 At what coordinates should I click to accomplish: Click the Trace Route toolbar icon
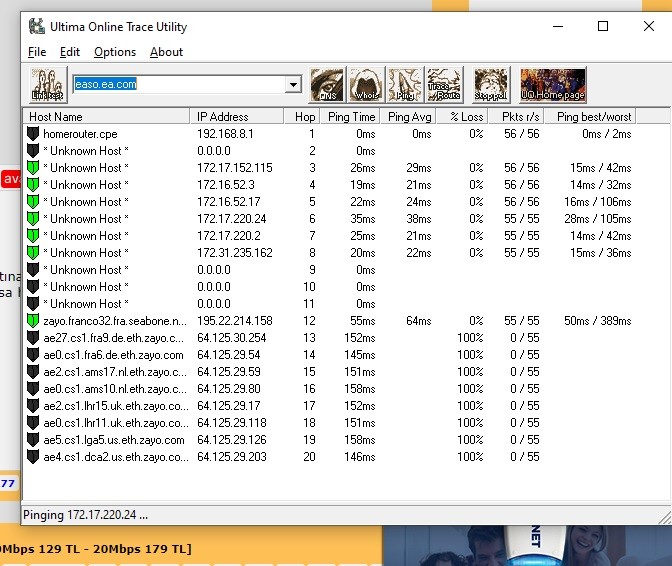tap(444, 85)
